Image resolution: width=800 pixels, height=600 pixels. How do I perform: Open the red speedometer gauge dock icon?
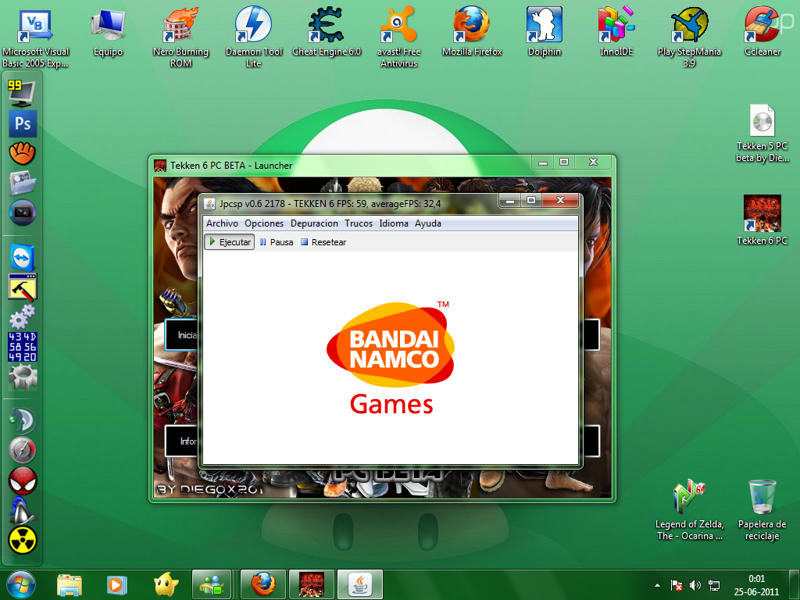click(x=22, y=451)
